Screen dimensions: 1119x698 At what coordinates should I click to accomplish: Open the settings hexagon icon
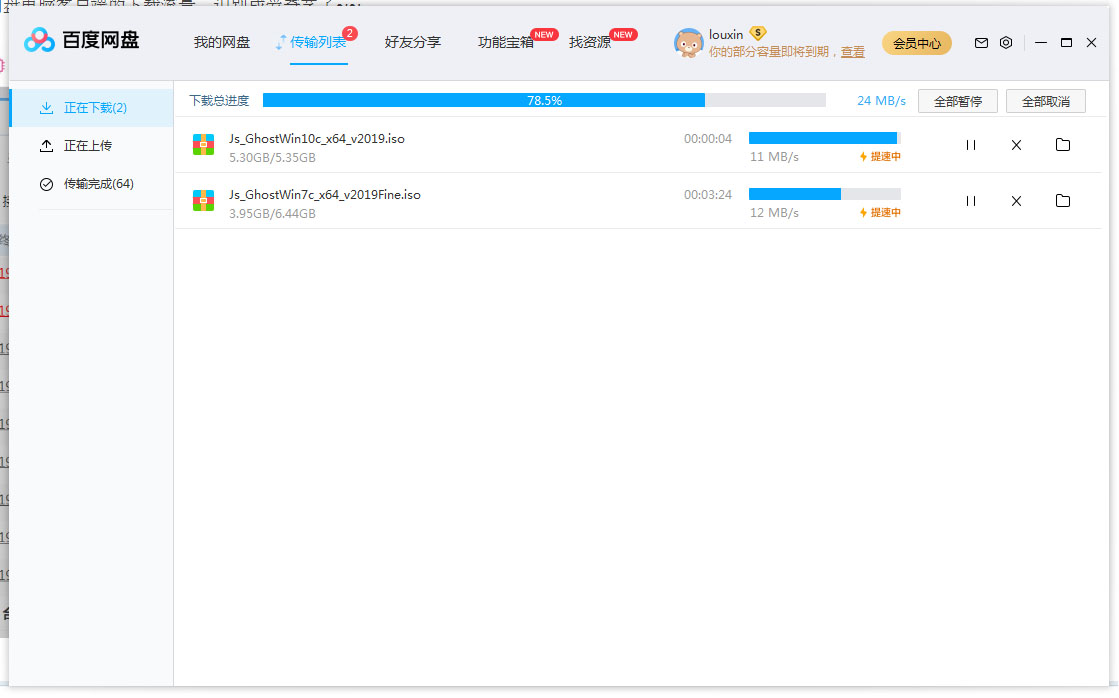[1006, 43]
